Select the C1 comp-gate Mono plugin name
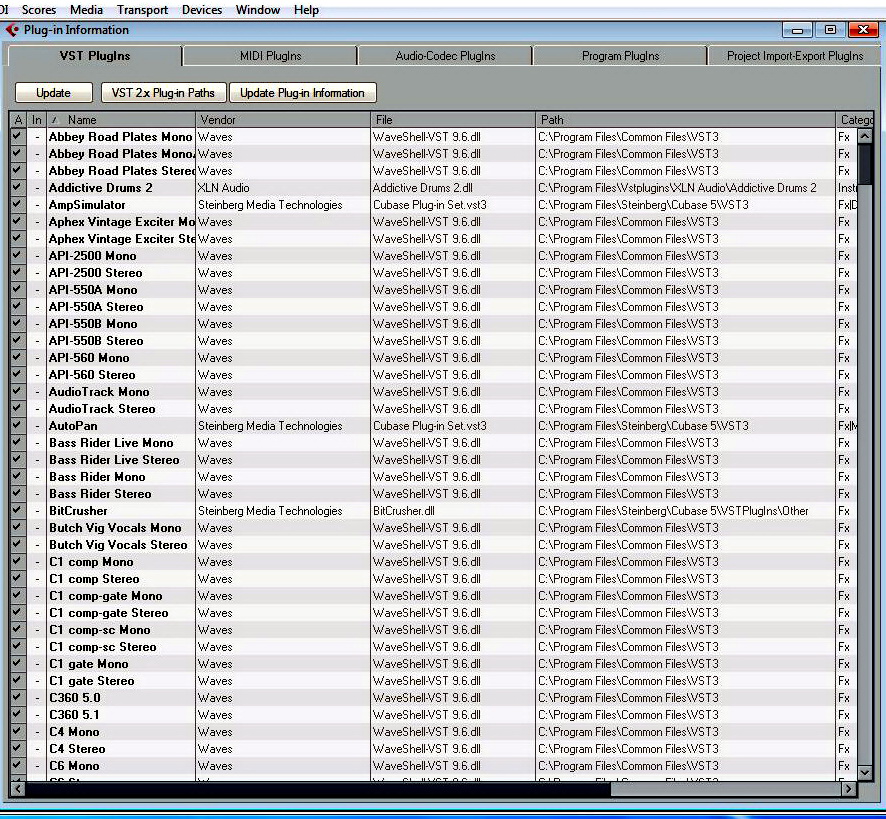The image size is (886, 819). 106,596
